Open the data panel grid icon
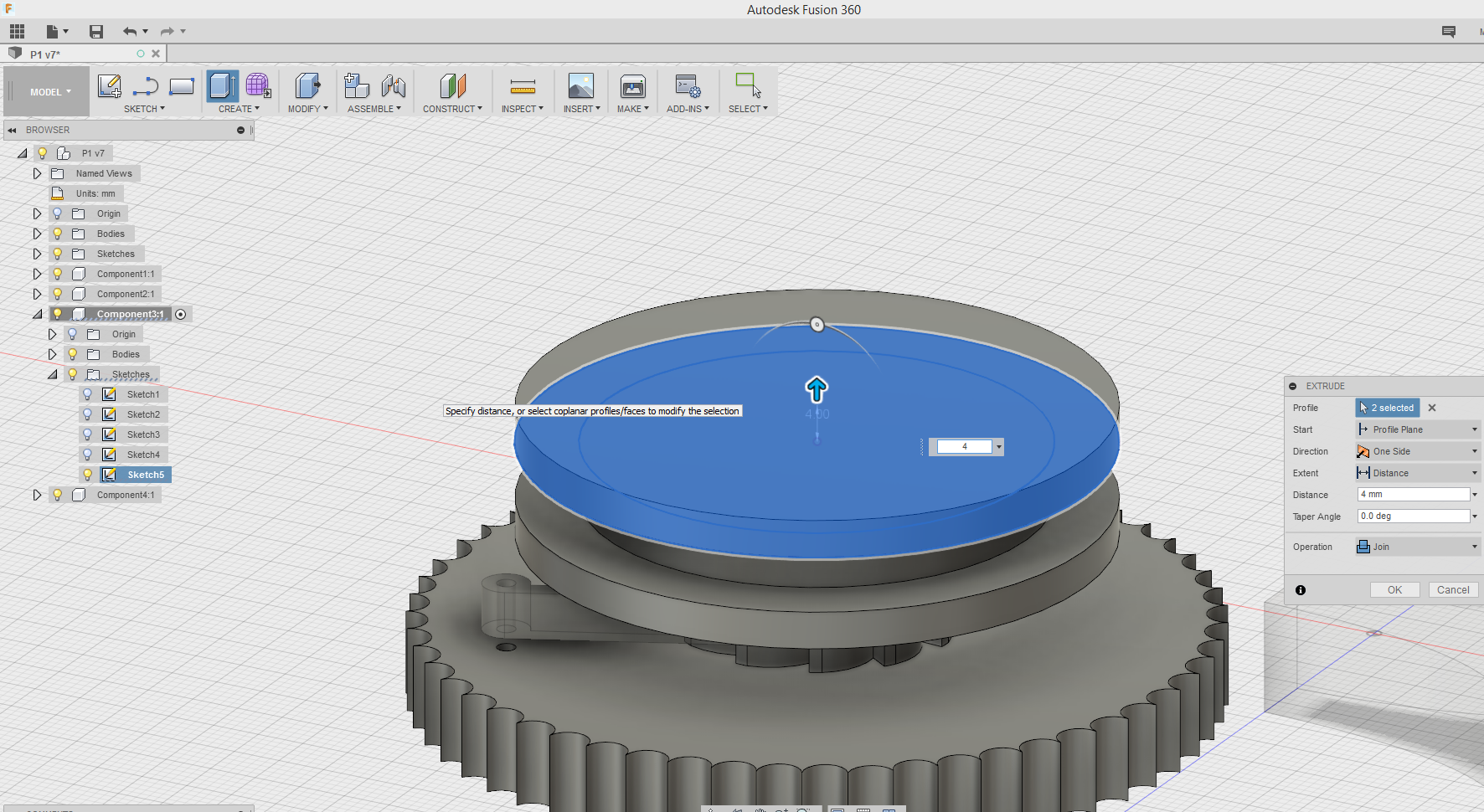 pyautogui.click(x=17, y=32)
